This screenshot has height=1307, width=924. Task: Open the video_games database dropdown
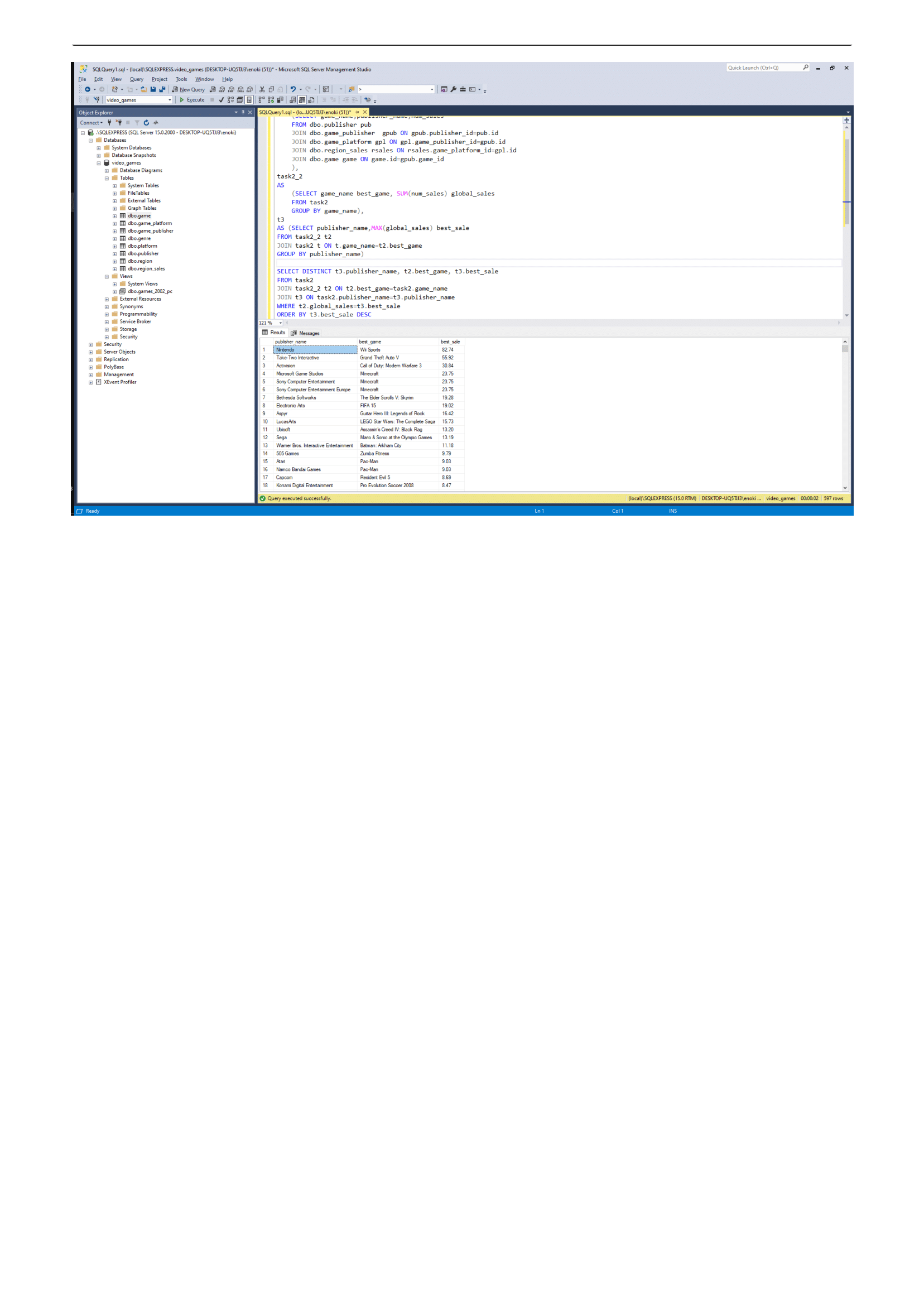tap(170, 100)
